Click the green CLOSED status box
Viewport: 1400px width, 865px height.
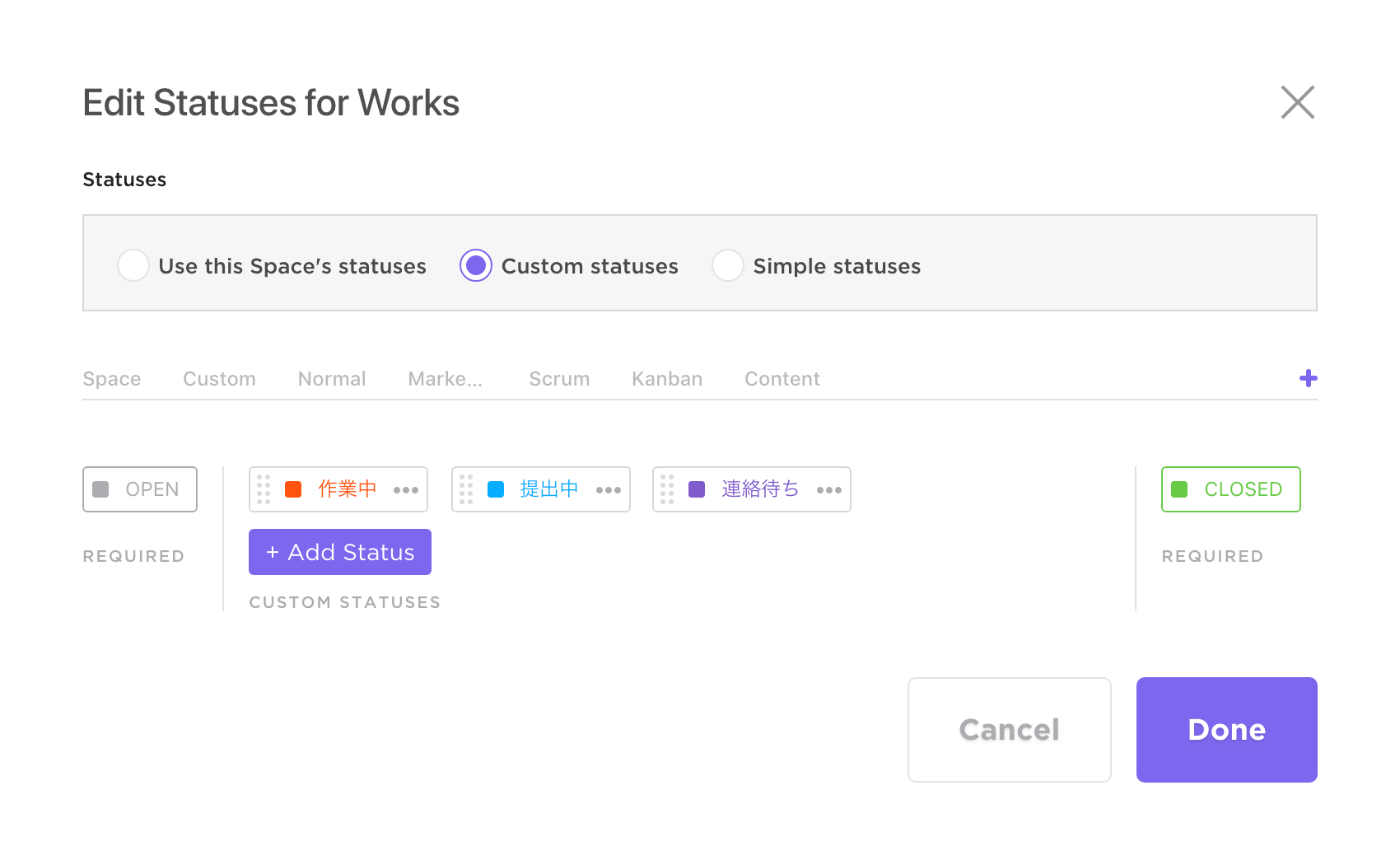(1230, 489)
